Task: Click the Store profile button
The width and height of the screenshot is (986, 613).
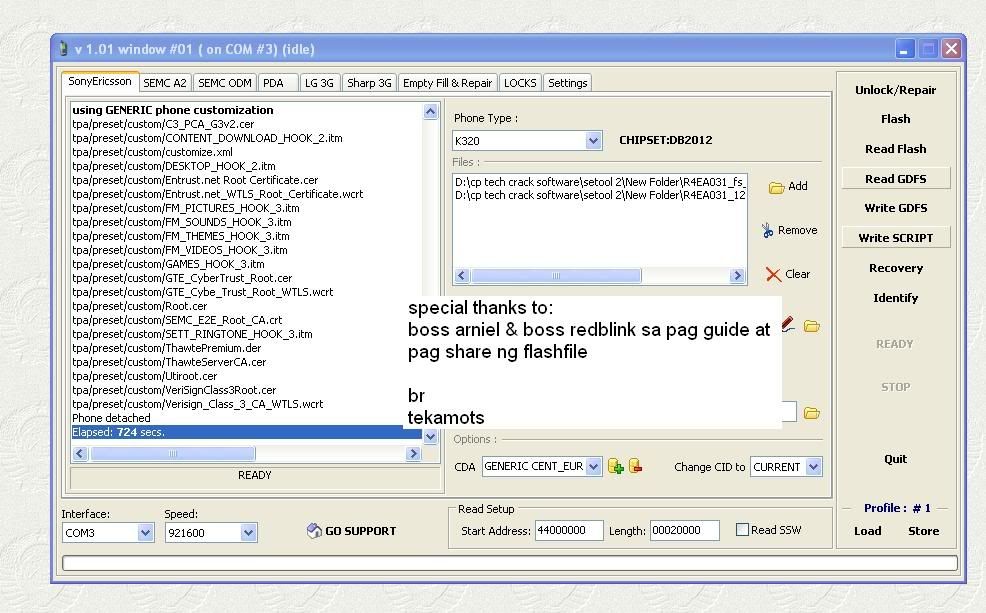Action: [924, 531]
